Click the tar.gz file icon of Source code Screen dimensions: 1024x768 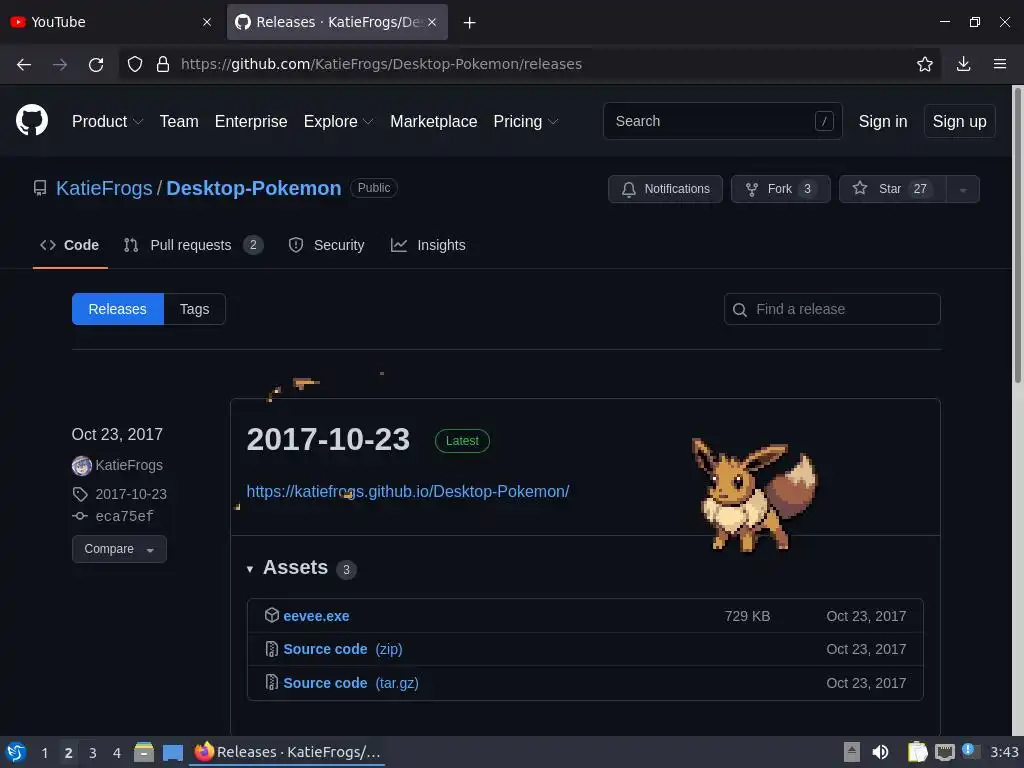pyautogui.click(x=272, y=682)
